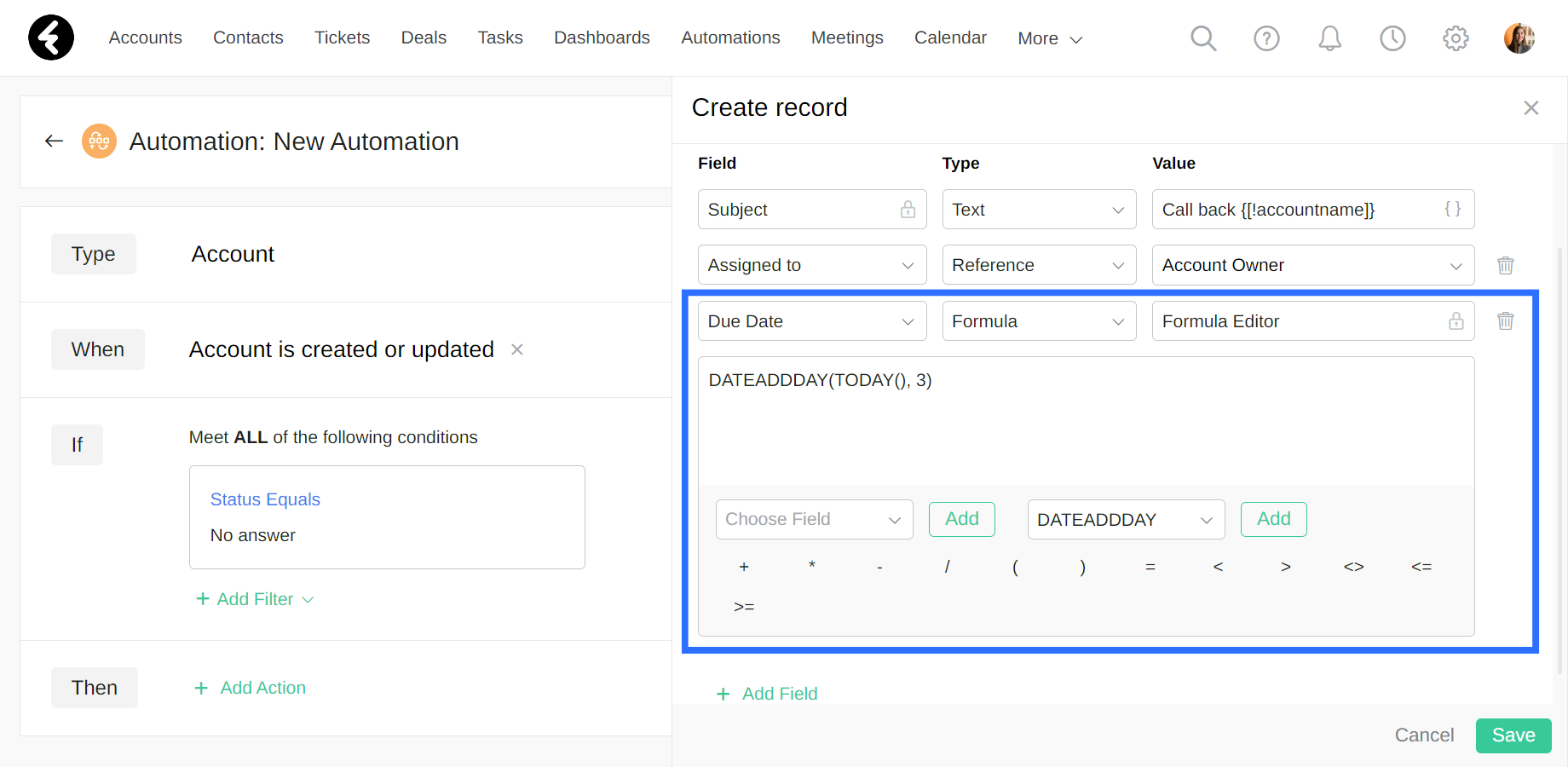Go back with the left arrow icon
Image resolution: width=1568 pixels, height=767 pixels.
tap(55, 141)
